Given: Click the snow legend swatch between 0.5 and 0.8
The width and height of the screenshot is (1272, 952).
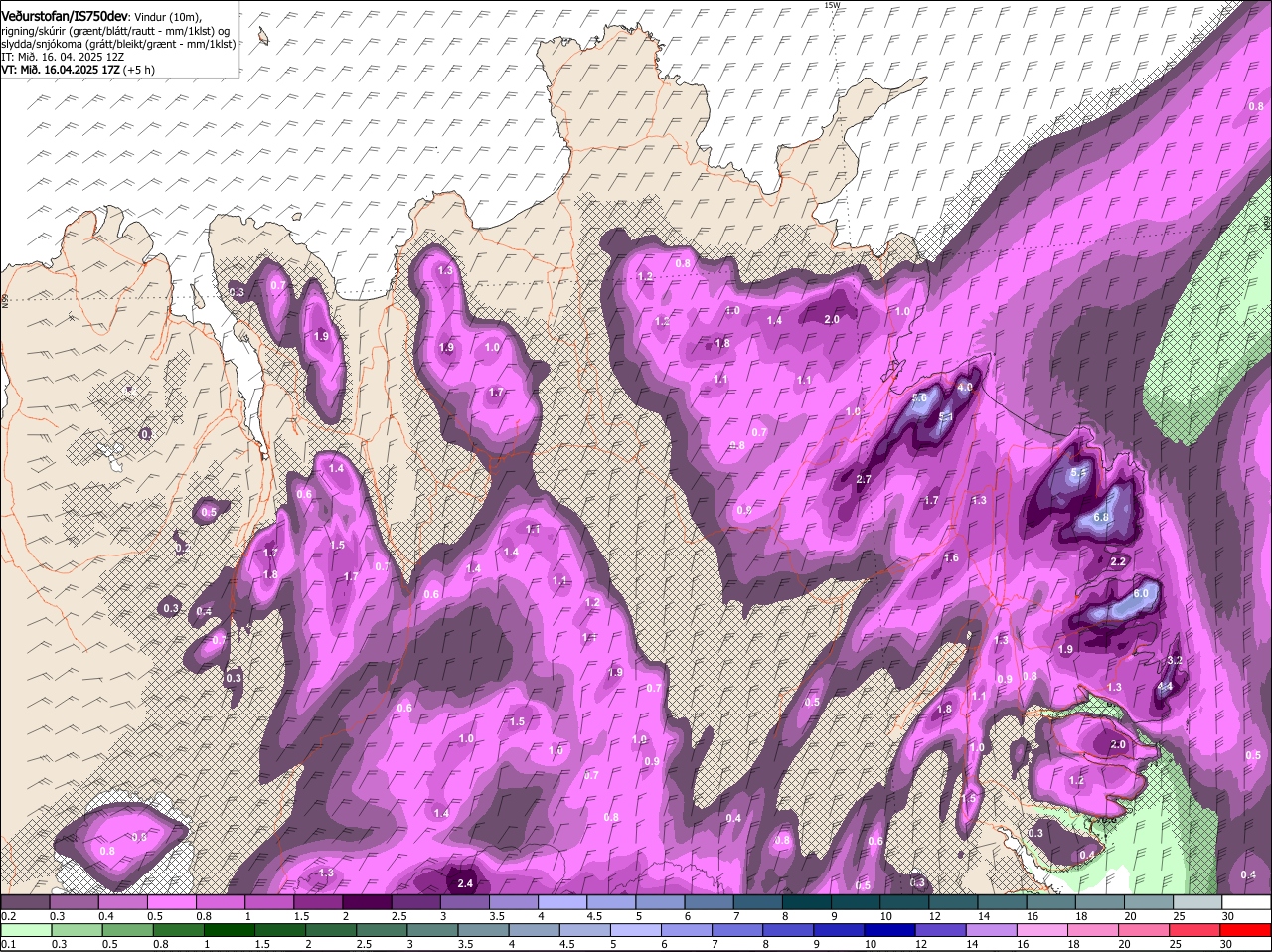Looking at the screenshot, I should [171, 902].
